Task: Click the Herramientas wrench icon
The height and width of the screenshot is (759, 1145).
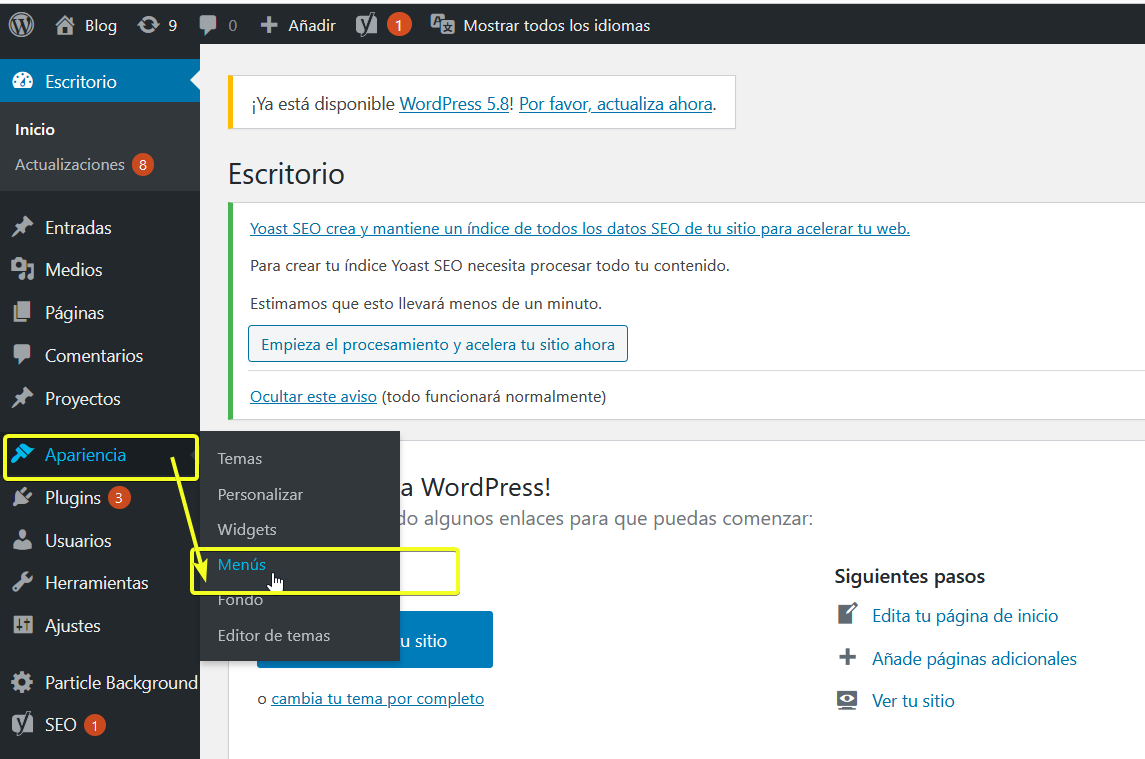Action: (23, 582)
